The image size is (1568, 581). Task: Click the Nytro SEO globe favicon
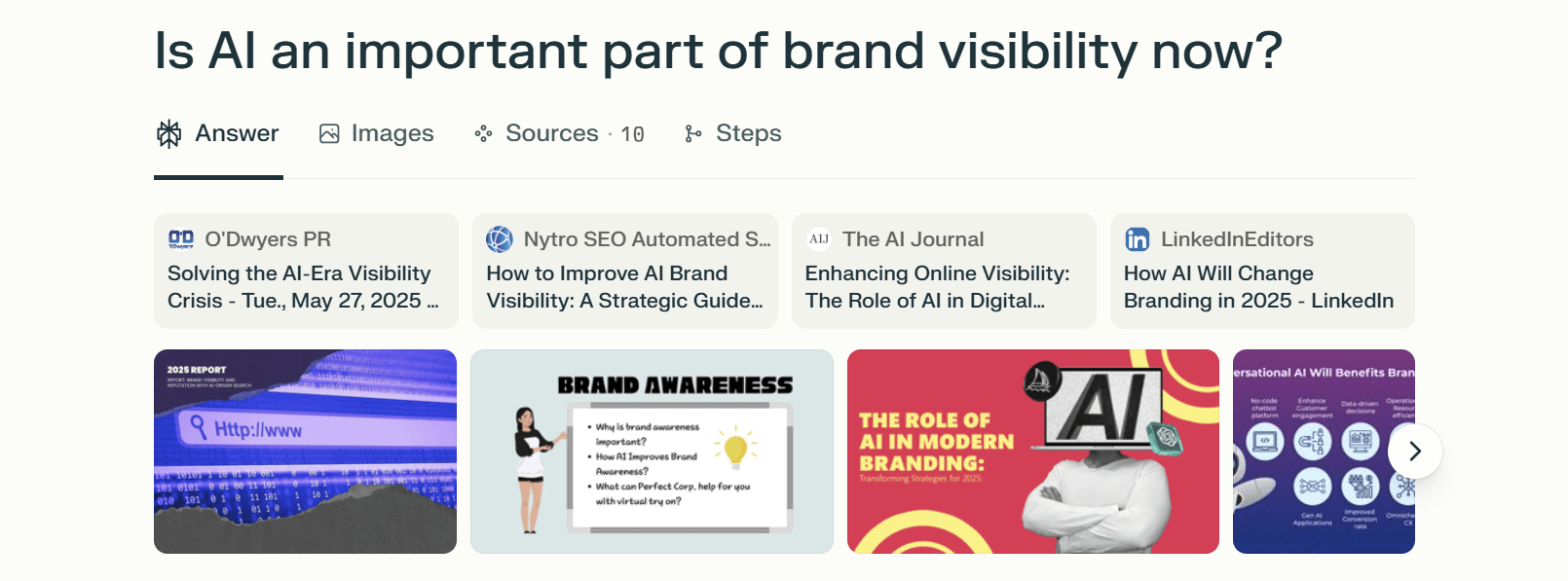pyautogui.click(x=500, y=239)
